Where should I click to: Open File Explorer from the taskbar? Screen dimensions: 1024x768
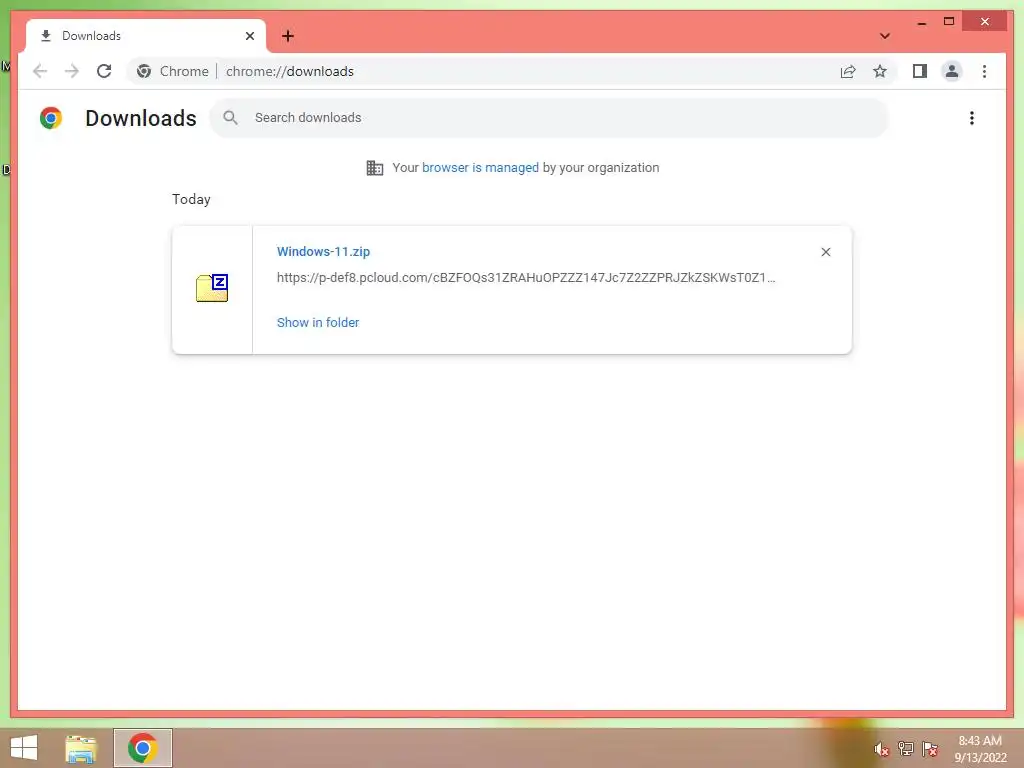tap(81, 748)
